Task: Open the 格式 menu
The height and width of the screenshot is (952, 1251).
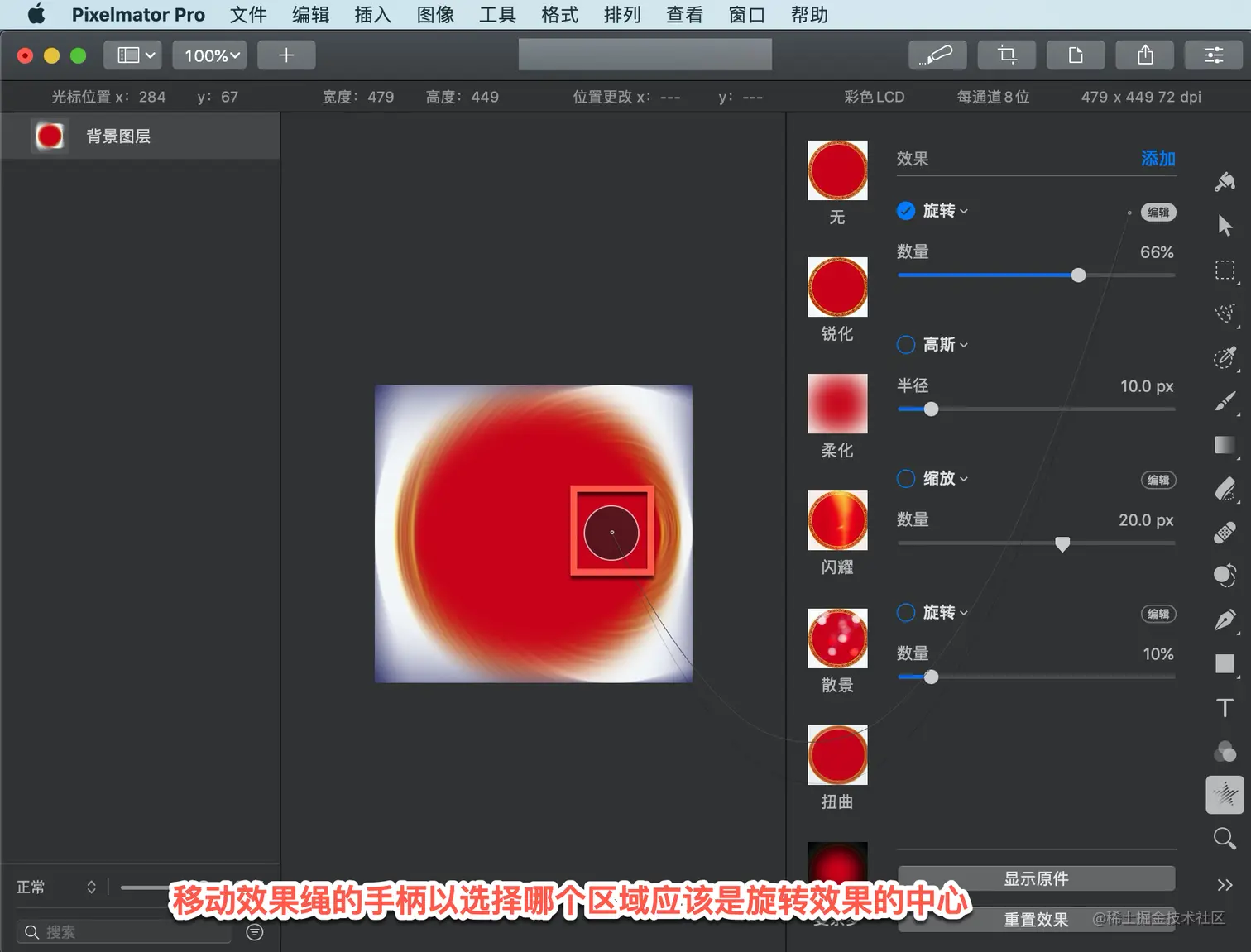Action: click(x=560, y=15)
